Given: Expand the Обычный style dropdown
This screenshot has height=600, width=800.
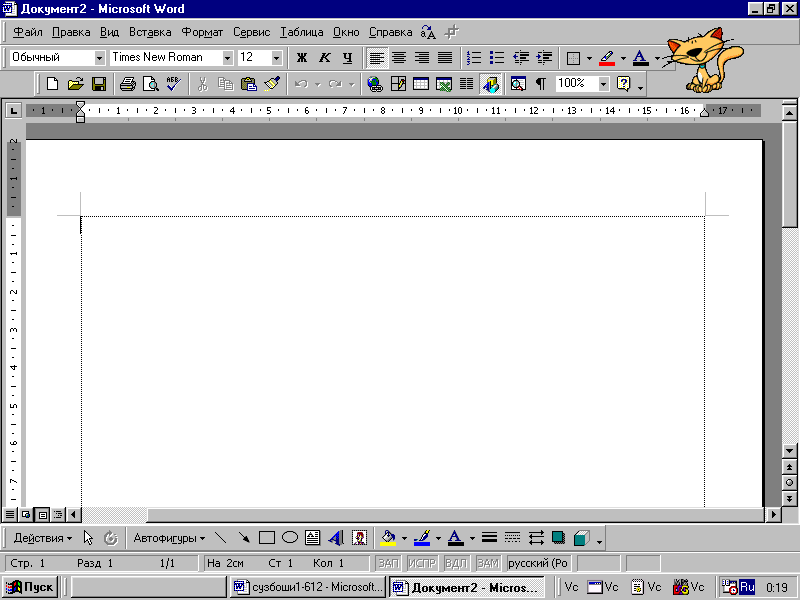Looking at the screenshot, I should pyautogui.click(x=99, y=58).
